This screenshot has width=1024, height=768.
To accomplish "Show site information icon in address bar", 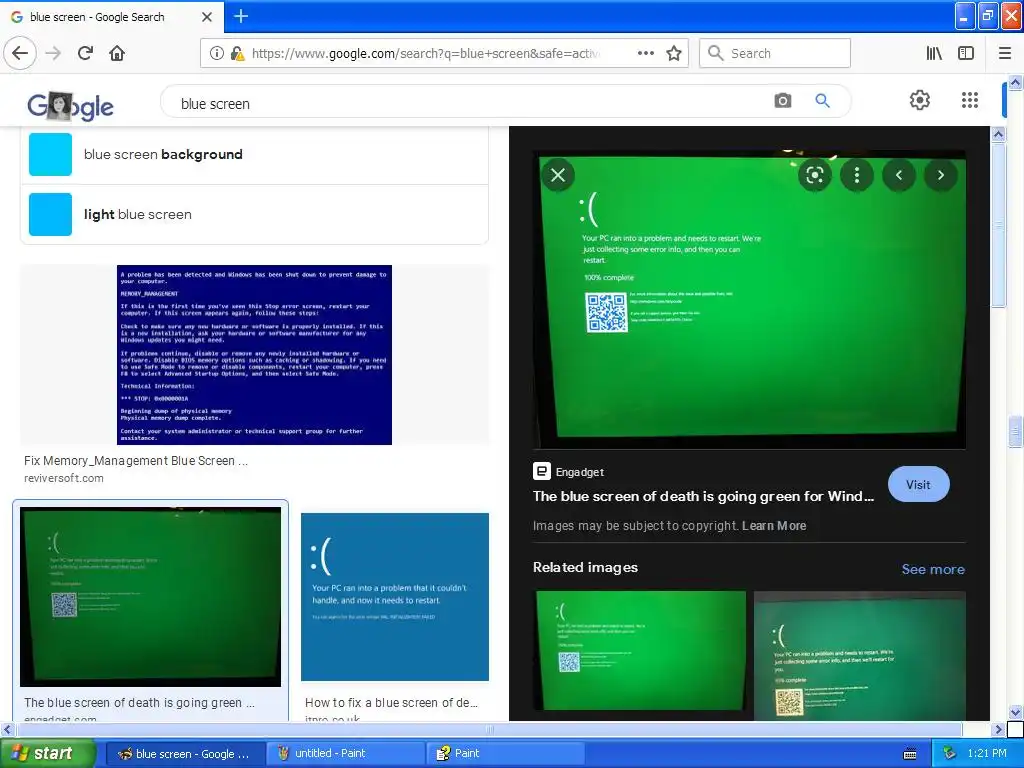I will [x=216, y=54].
